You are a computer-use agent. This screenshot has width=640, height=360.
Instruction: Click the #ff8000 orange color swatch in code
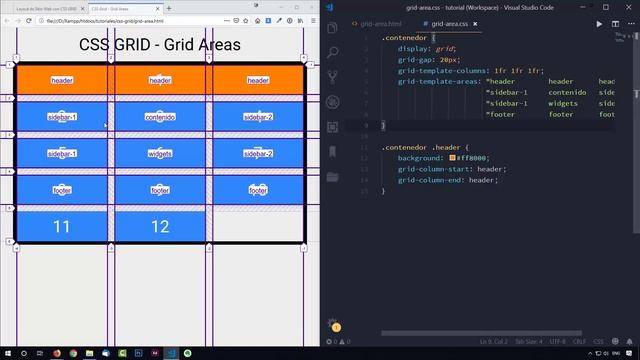tap(452, 158)
